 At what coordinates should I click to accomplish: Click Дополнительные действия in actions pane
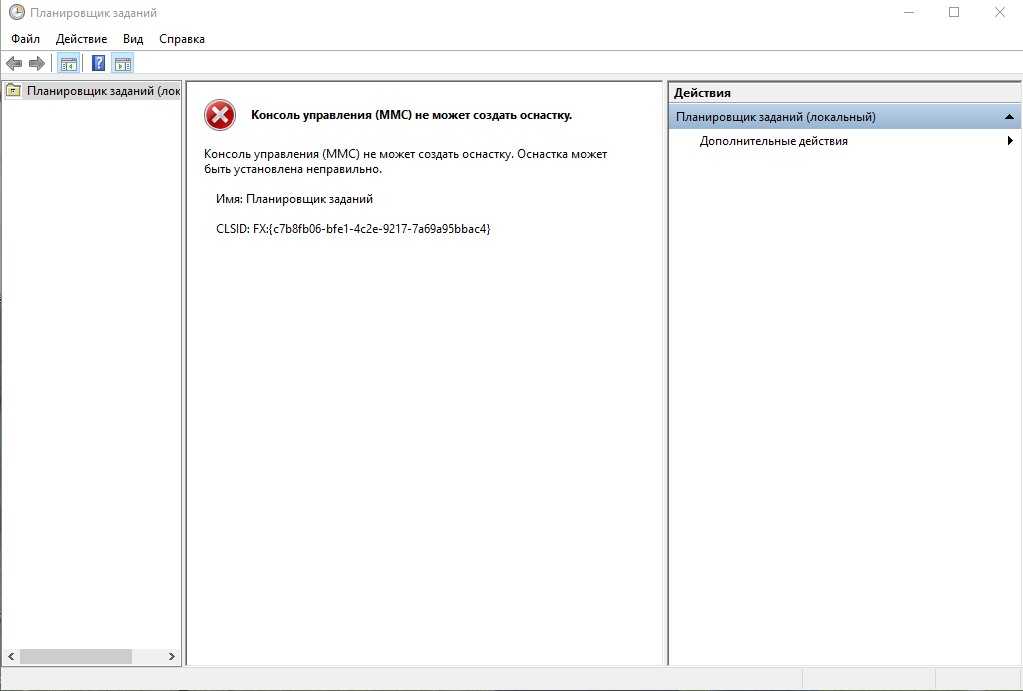pyautogui.click(x=774, y=141)
